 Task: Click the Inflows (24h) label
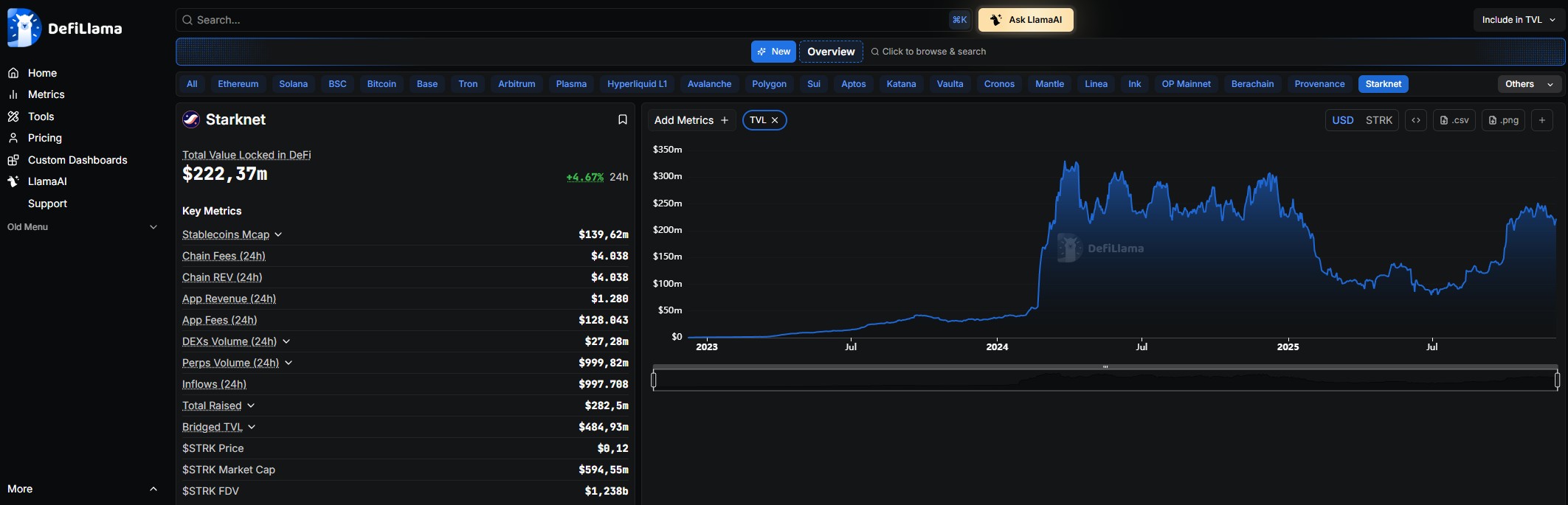point(214,384)
